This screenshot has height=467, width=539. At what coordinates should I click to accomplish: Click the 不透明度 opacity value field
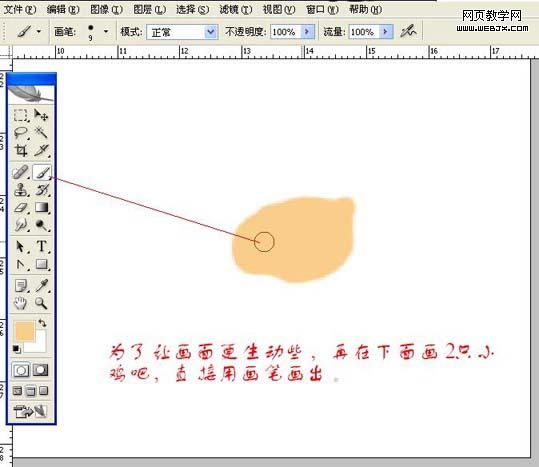(x=286, y=32)
